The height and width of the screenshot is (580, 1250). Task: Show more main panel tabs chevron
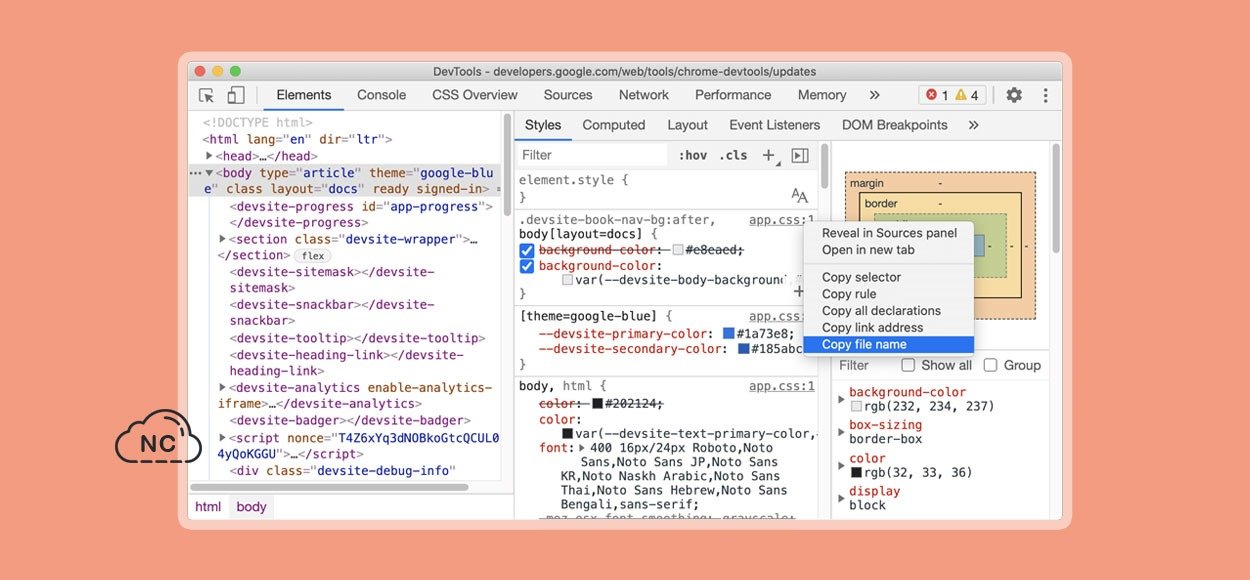coord(874,95)
